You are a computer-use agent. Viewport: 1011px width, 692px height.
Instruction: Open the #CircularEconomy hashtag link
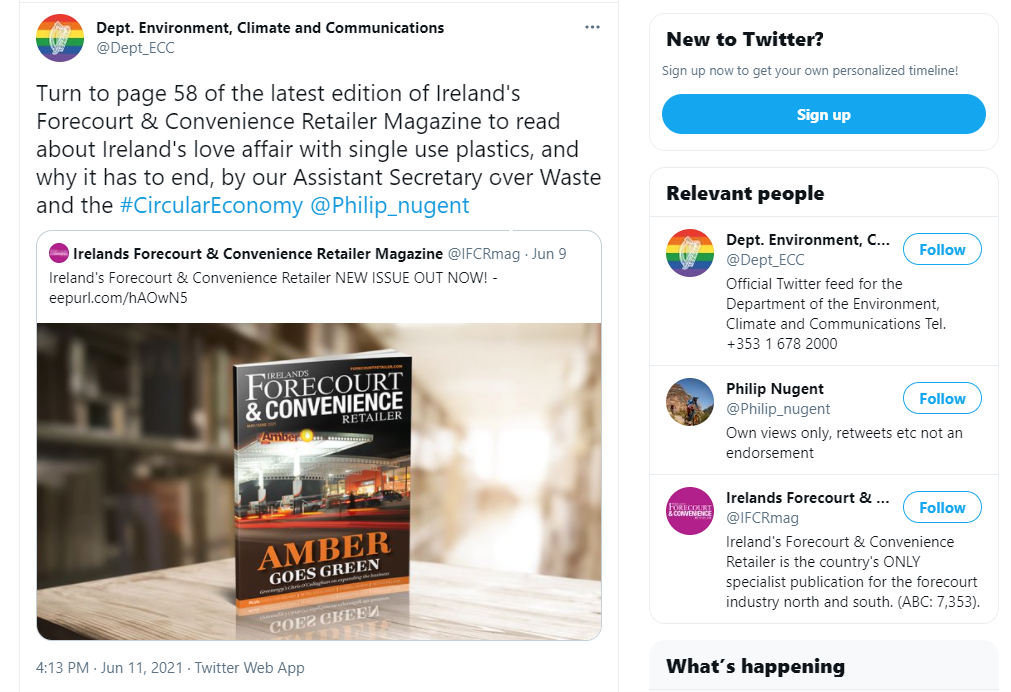(211, 206)
